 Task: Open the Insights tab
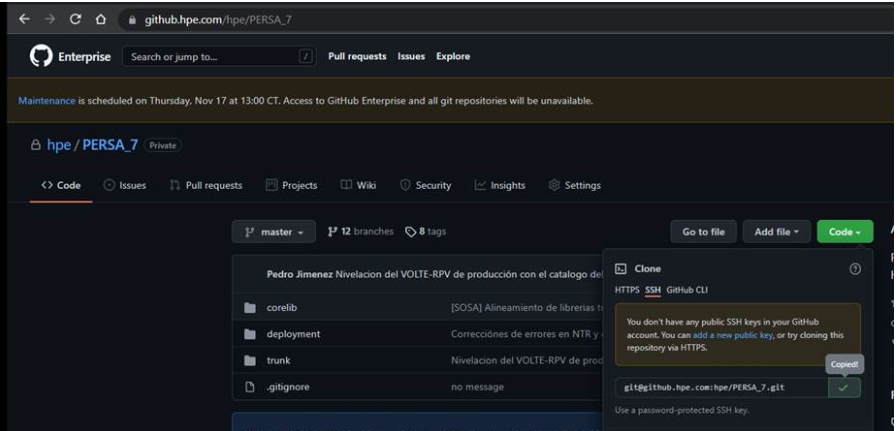tap(500, 185)
